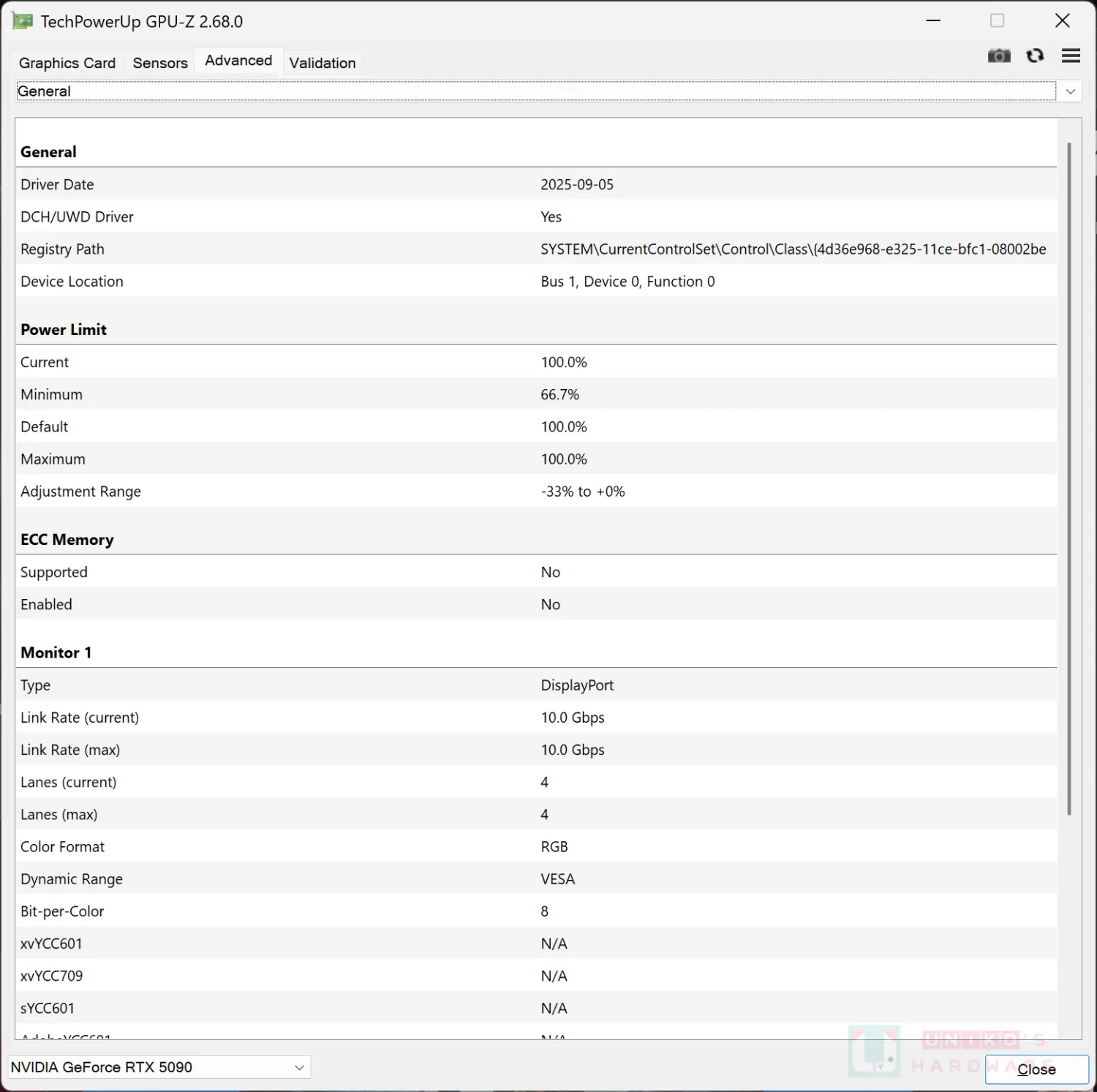Image resolution: width=1097 pixels, height=1092 pixels.
Task: Open the NVIDIA GeForce RTX 5090 selector
Action: tap(159, 1067)
